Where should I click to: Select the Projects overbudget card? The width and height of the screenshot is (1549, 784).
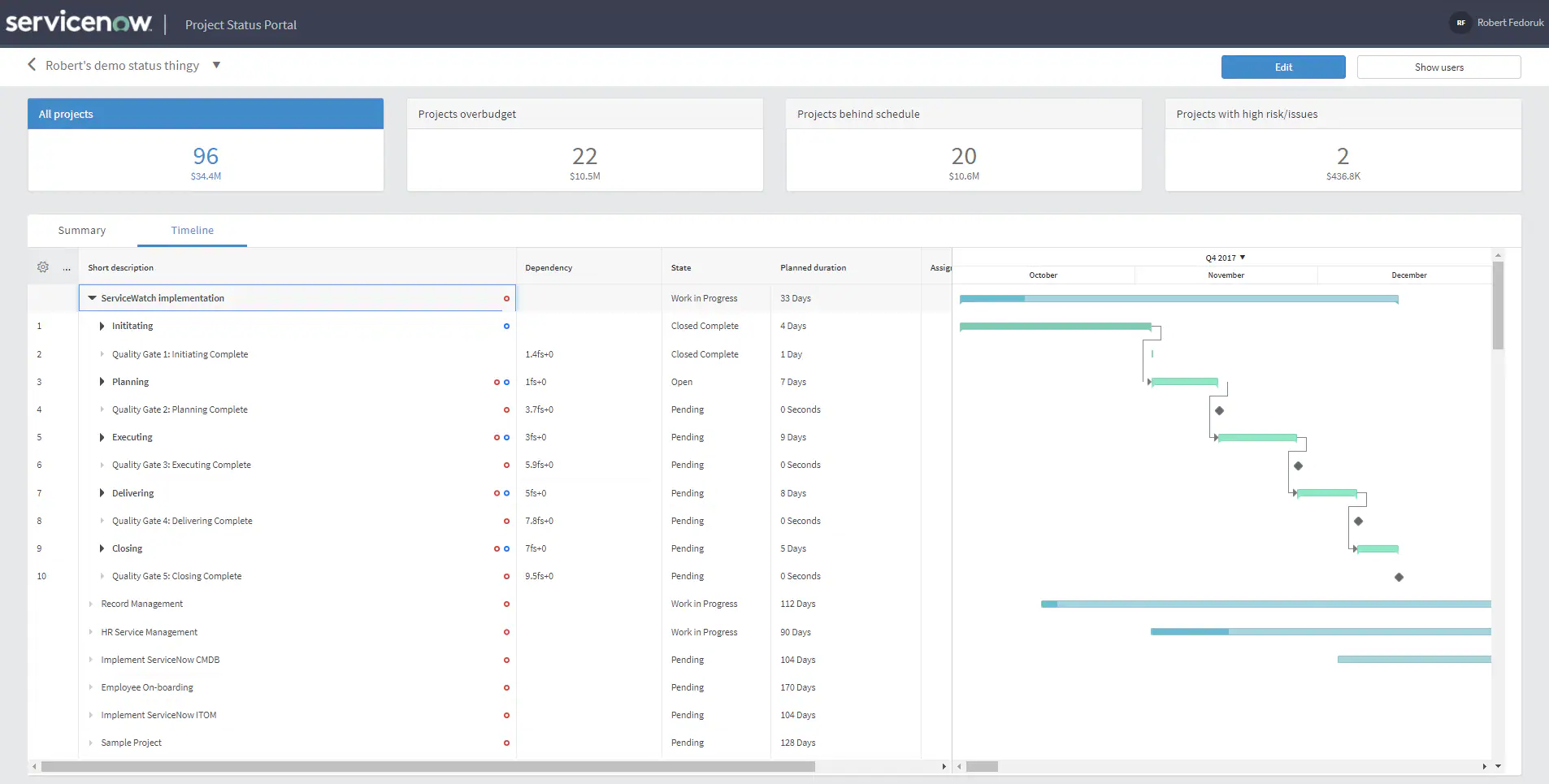click(x=584, y=145)
